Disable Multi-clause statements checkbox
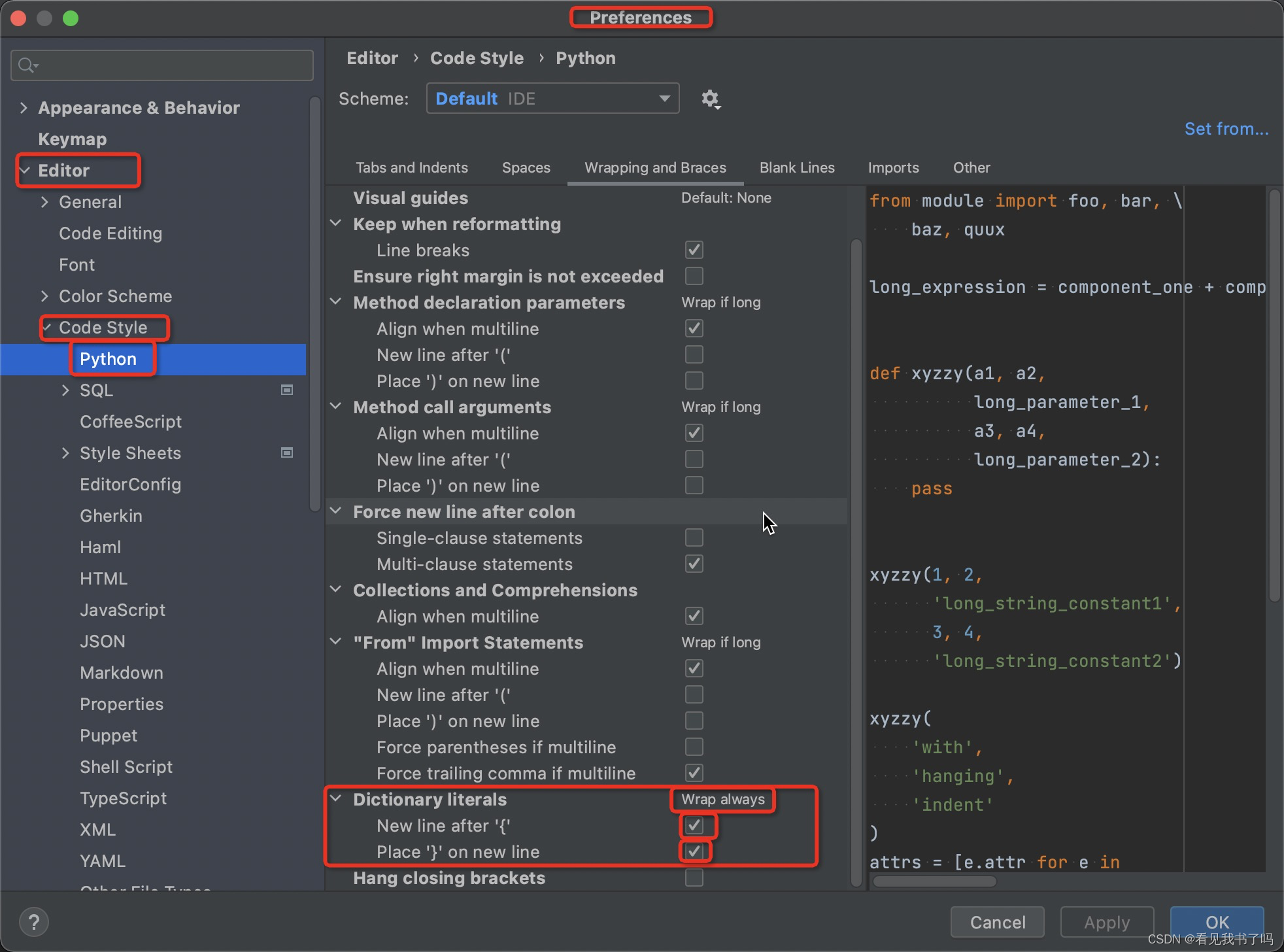The height and width of the screenshot is (952, 1284). point(694,563)
